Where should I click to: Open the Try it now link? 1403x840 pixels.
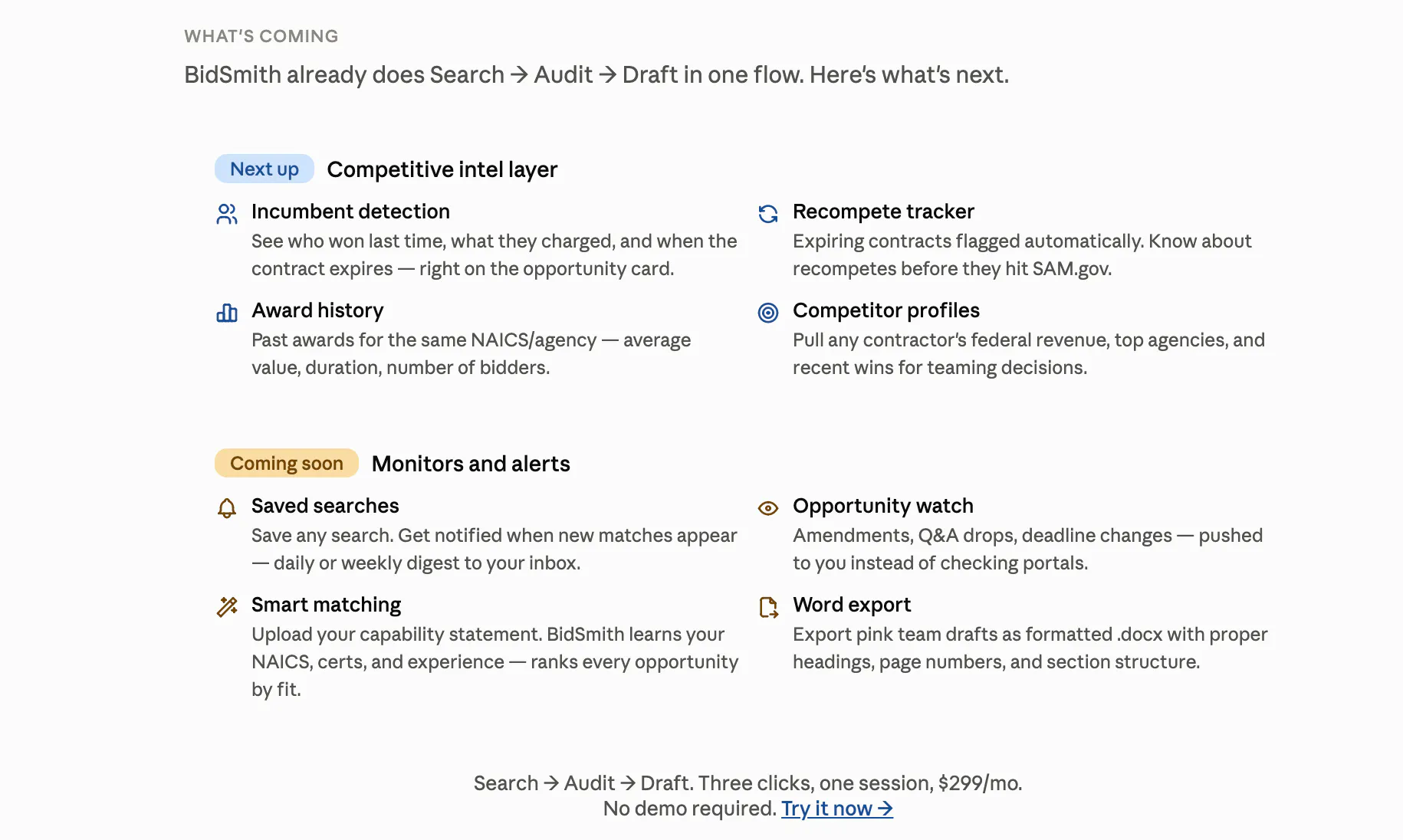837,809
